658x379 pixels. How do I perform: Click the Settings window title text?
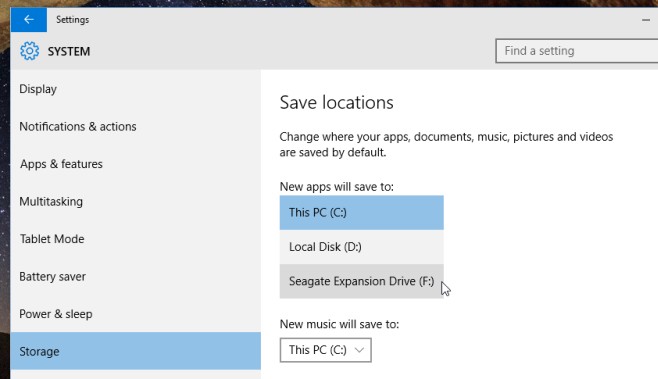[73, 20]
